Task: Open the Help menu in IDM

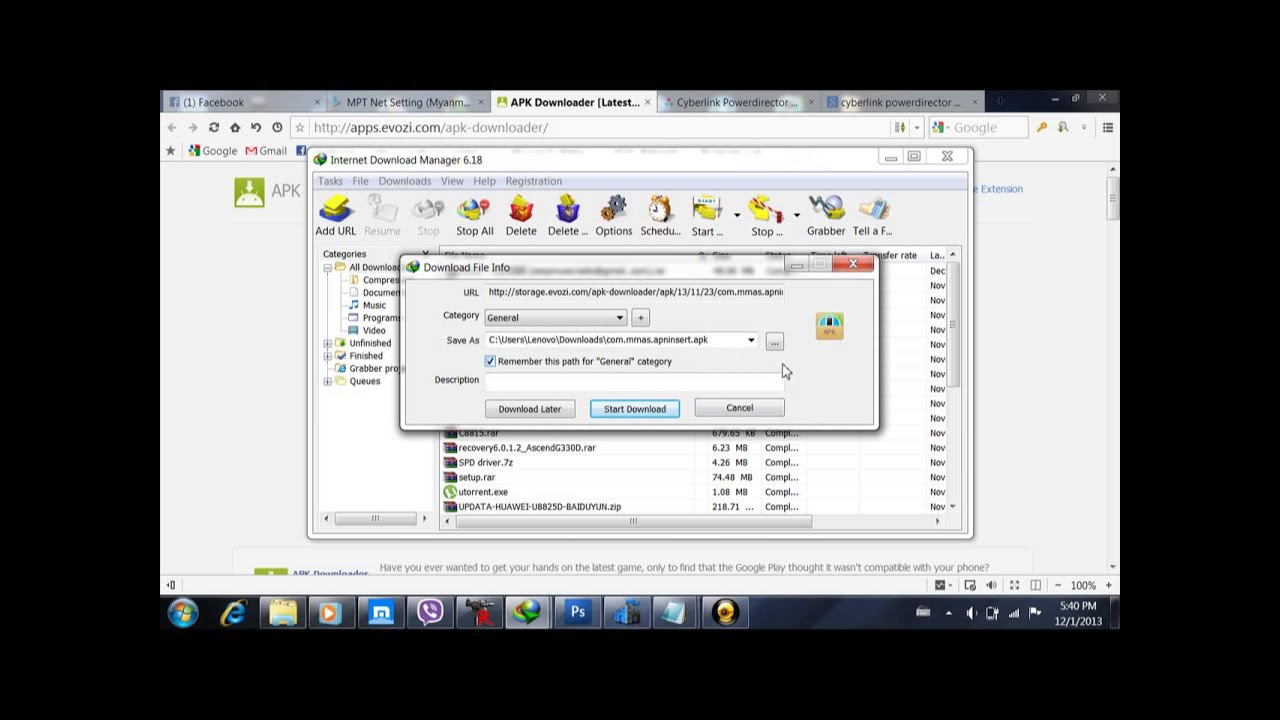Action: click(x=484, y=181)
